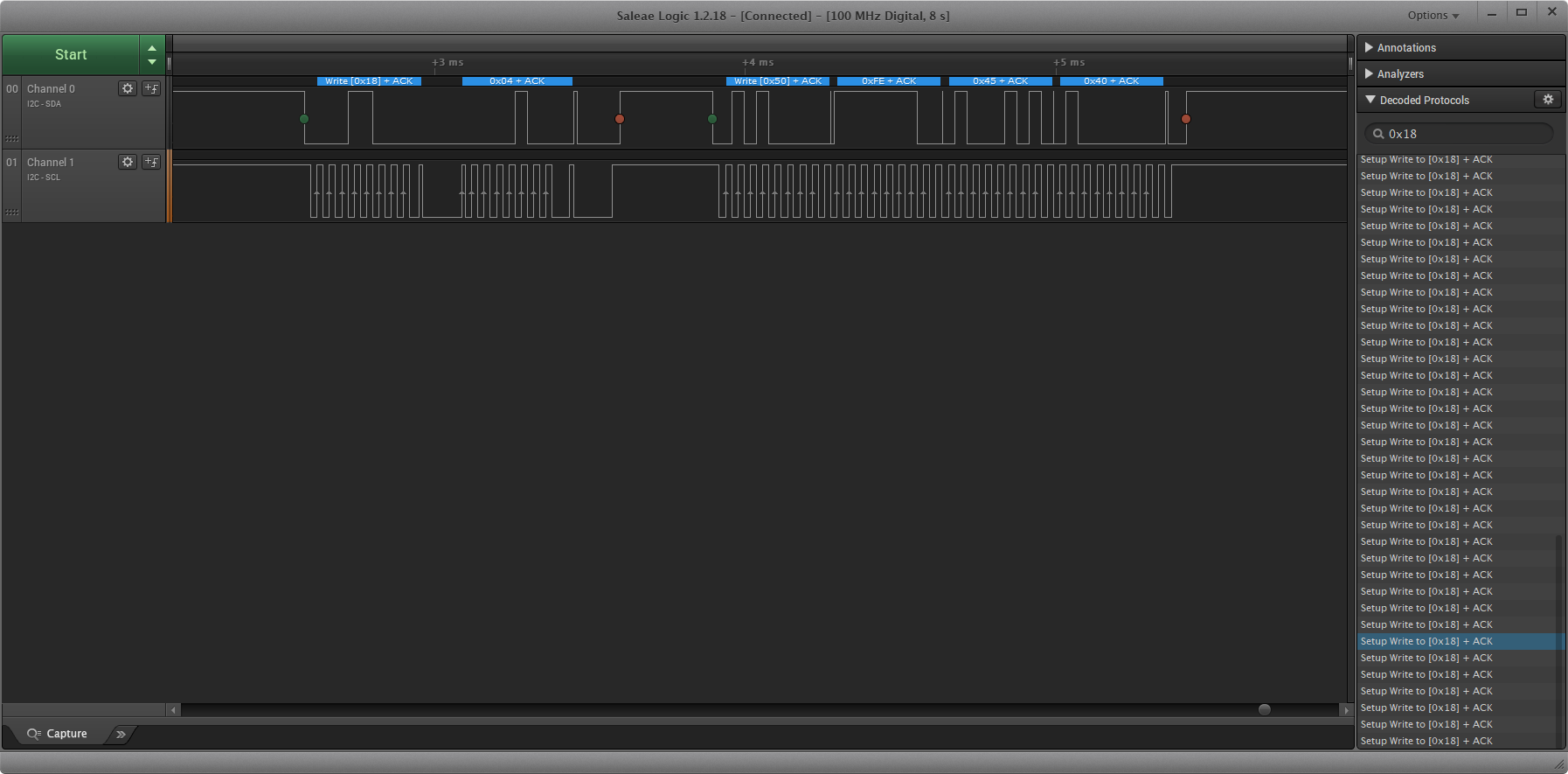Grab the Channel 1 drag handle dots
Screen dimensions: 1568x774
pyautogui.click(x=12, y=213)
